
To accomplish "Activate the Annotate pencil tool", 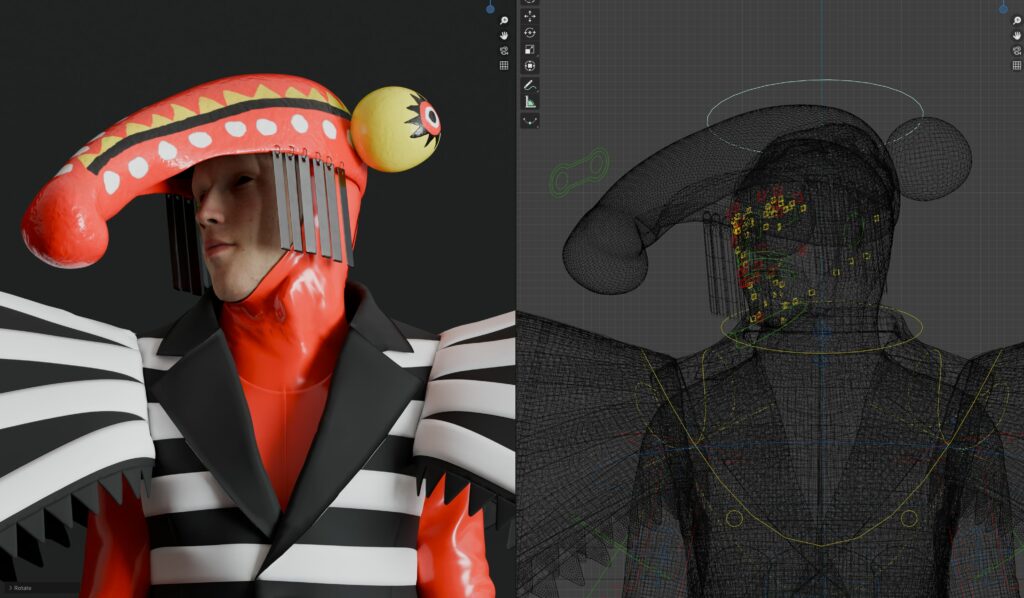I will 529,86.
